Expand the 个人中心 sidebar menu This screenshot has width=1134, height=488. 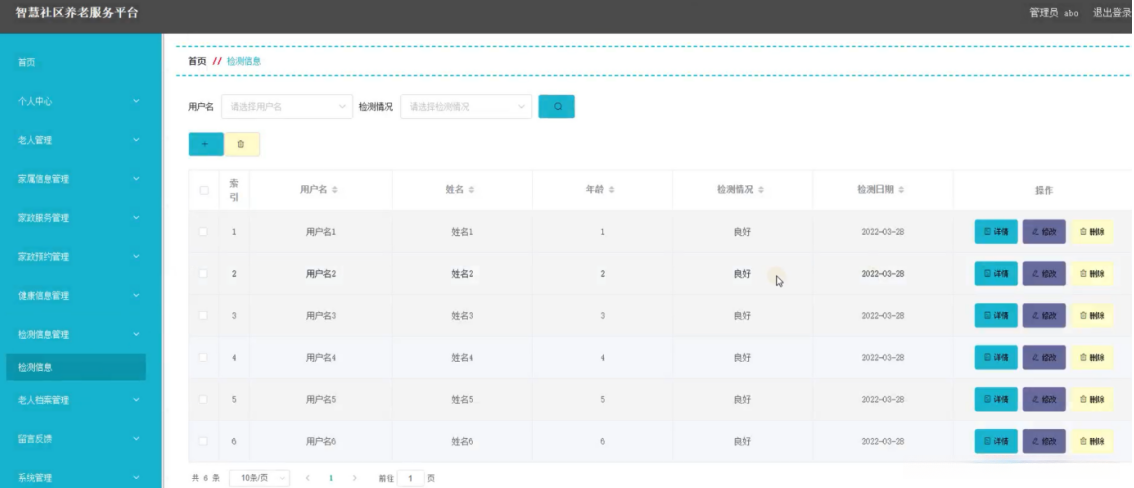tap(80, 101)
